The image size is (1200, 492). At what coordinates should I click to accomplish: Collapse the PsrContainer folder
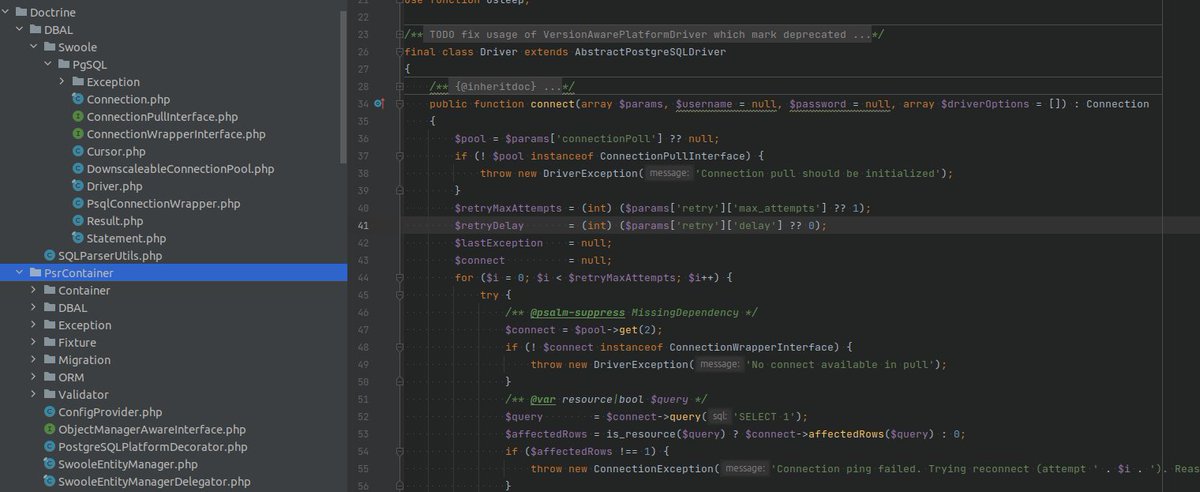21,273
